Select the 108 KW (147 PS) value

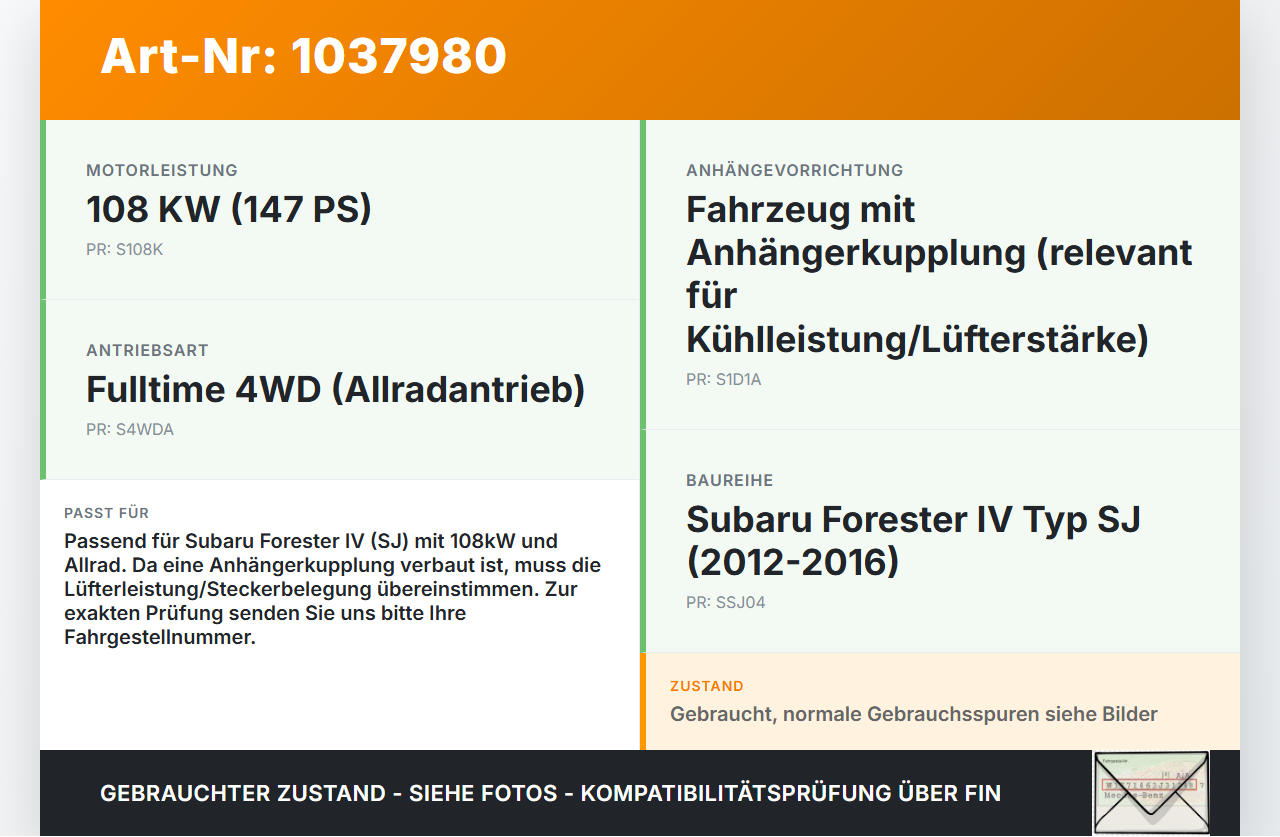(x=229, y=209)
